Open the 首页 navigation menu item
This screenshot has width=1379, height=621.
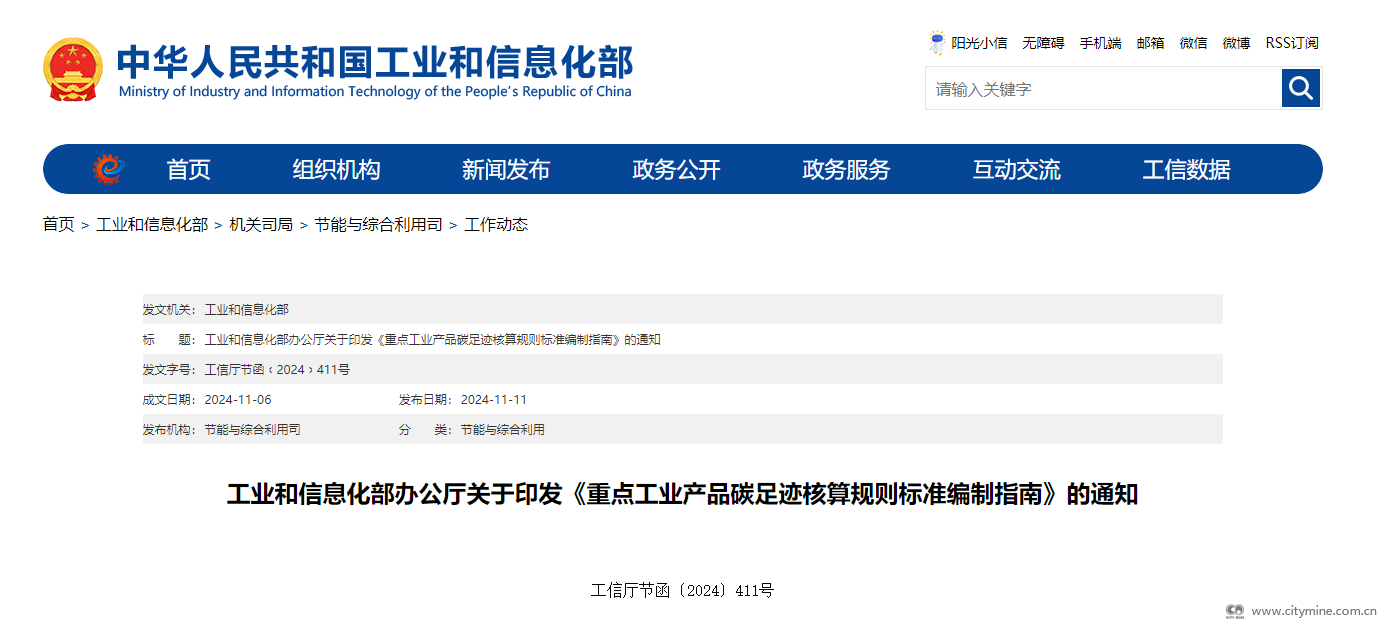point(188,170)
